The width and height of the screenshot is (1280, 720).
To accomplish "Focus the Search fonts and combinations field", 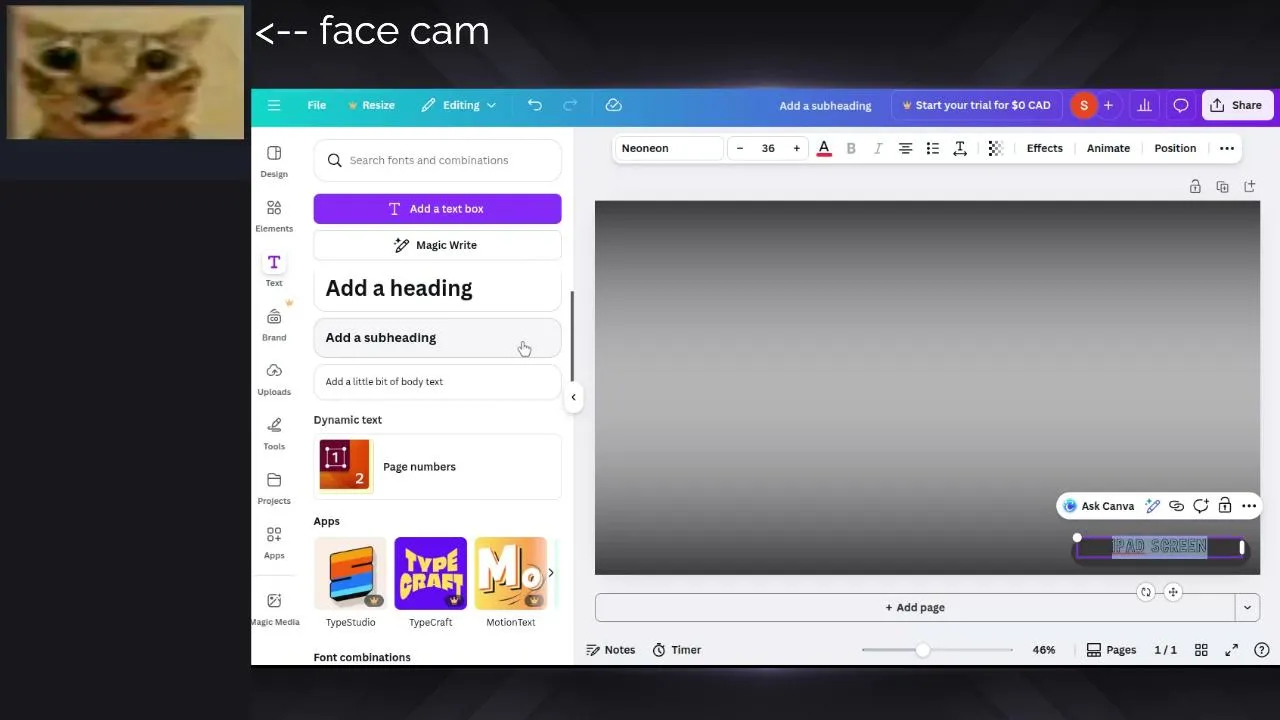I will tap(437, 160).
